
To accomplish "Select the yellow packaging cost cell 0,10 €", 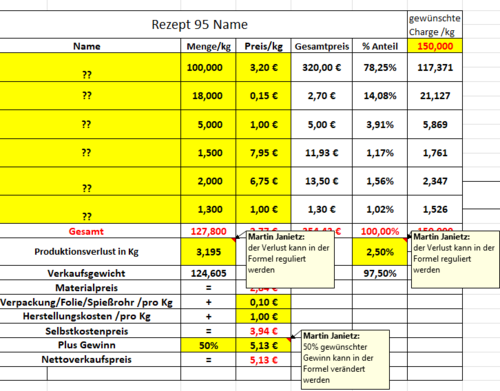I will point(263,302).
